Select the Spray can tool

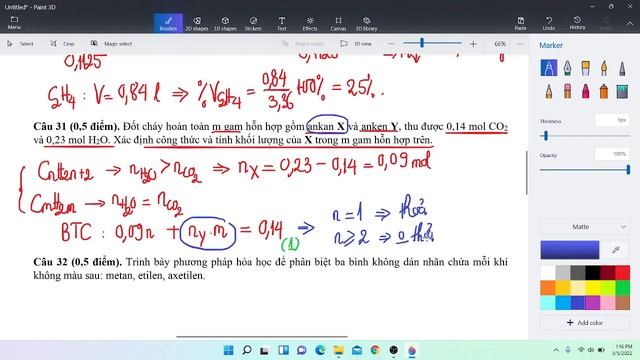click(604, 91)
